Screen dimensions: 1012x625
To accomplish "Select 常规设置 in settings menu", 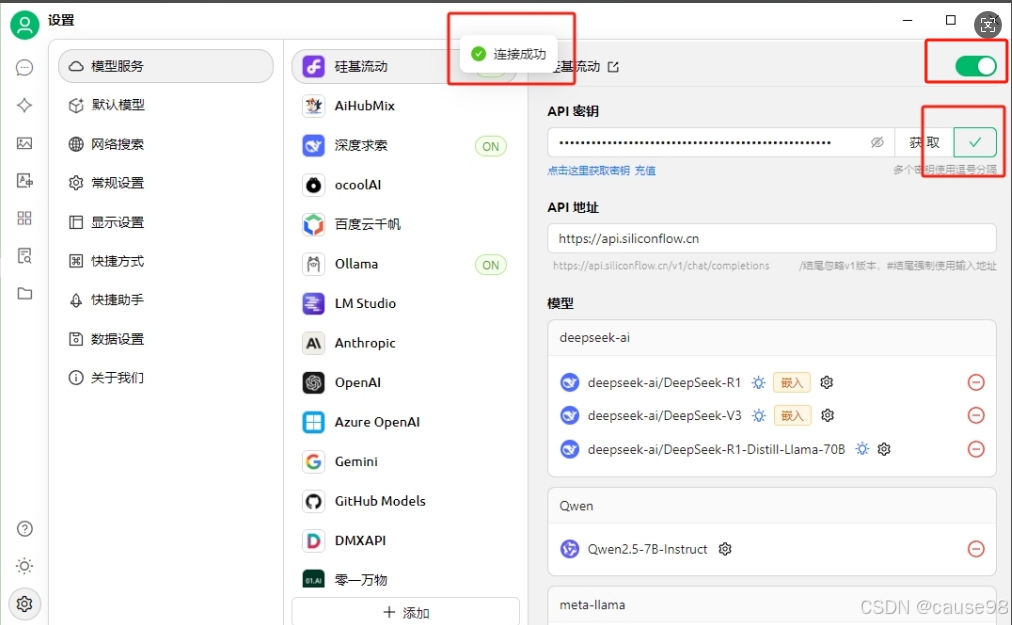I will tap(166, 183).
